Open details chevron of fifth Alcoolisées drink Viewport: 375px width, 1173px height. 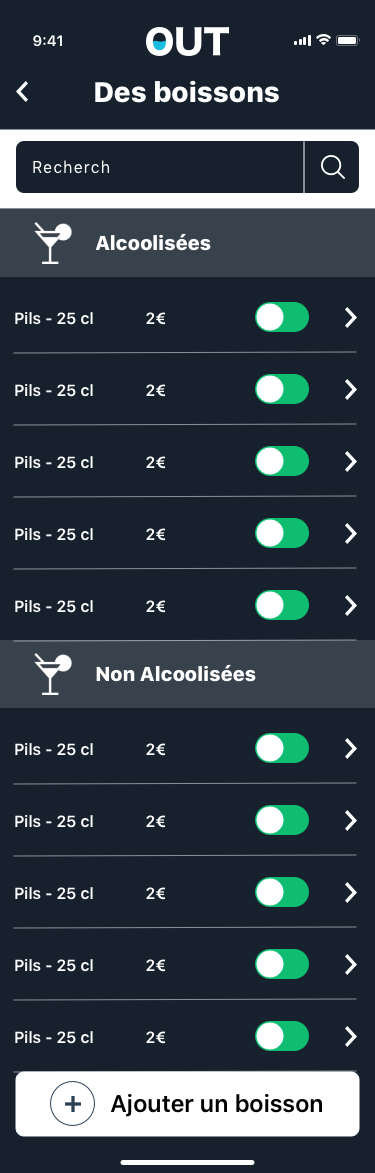351,604
